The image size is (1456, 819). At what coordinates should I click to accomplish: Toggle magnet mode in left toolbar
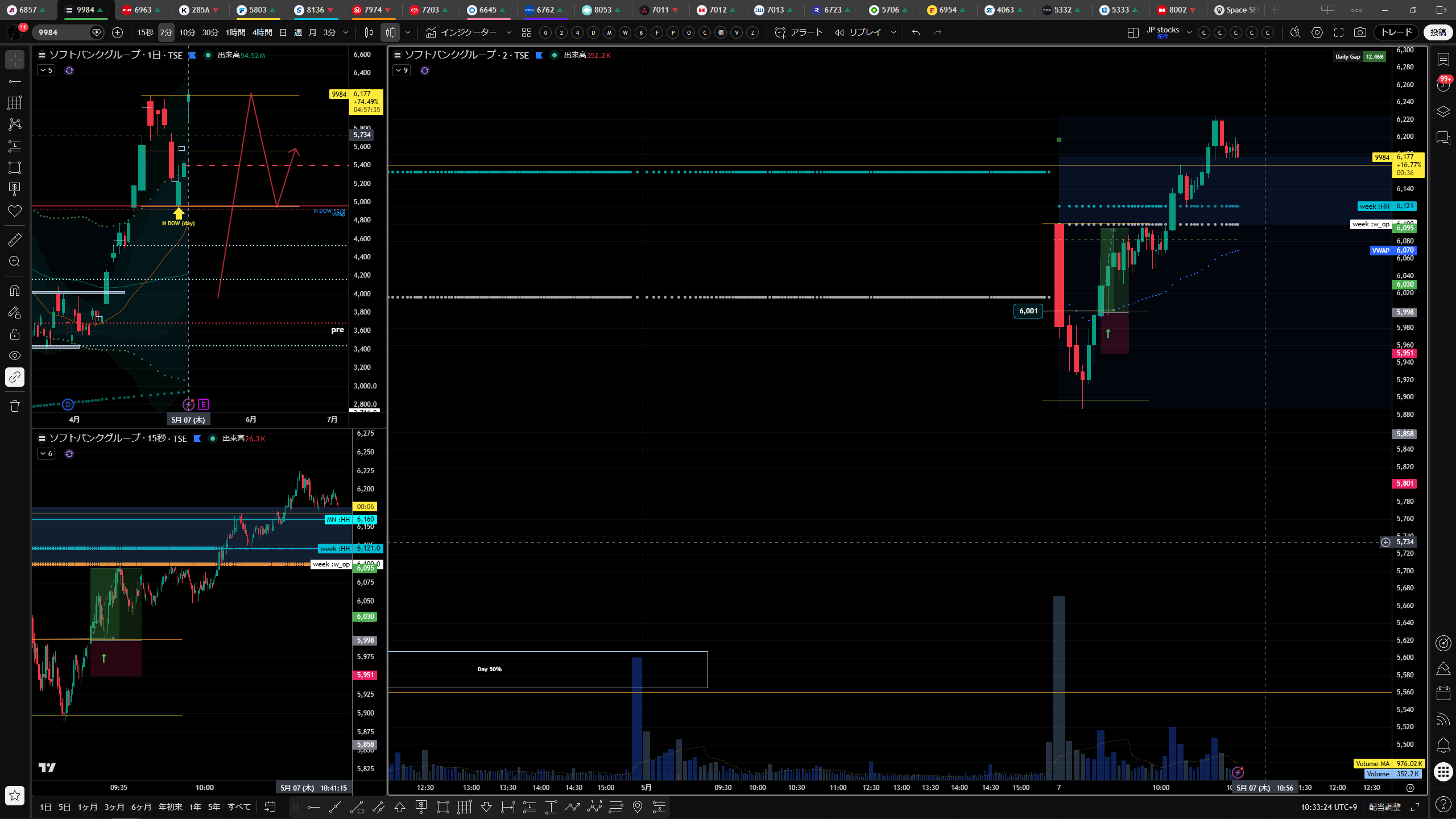[15, 291]
